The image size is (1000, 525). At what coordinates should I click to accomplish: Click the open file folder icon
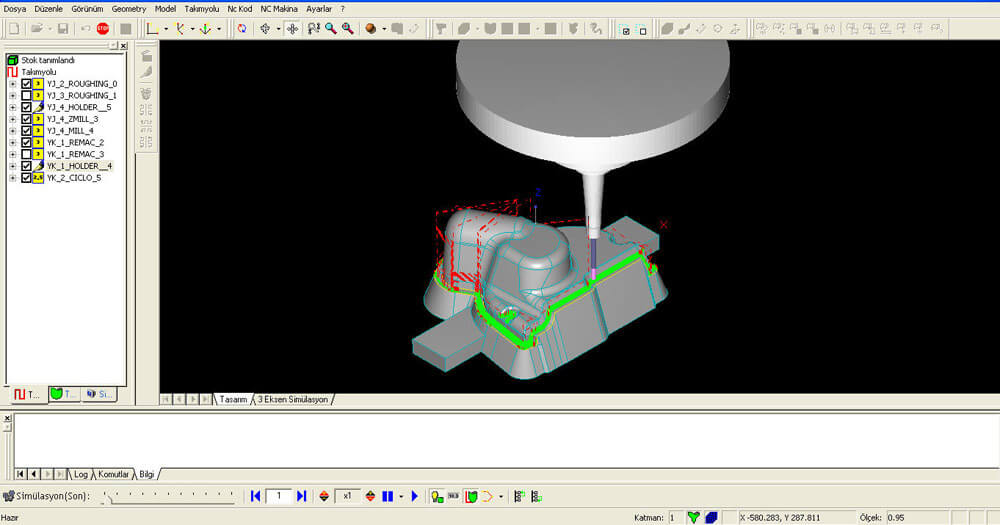coord(36,28)
